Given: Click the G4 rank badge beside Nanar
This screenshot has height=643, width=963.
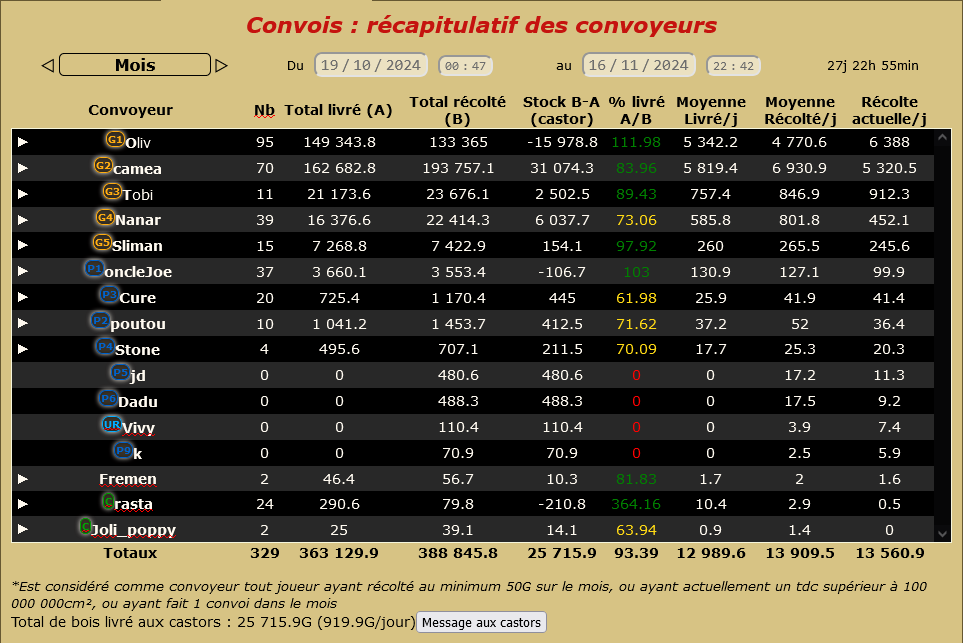Looking at the screenshot, I should (105, 217).
